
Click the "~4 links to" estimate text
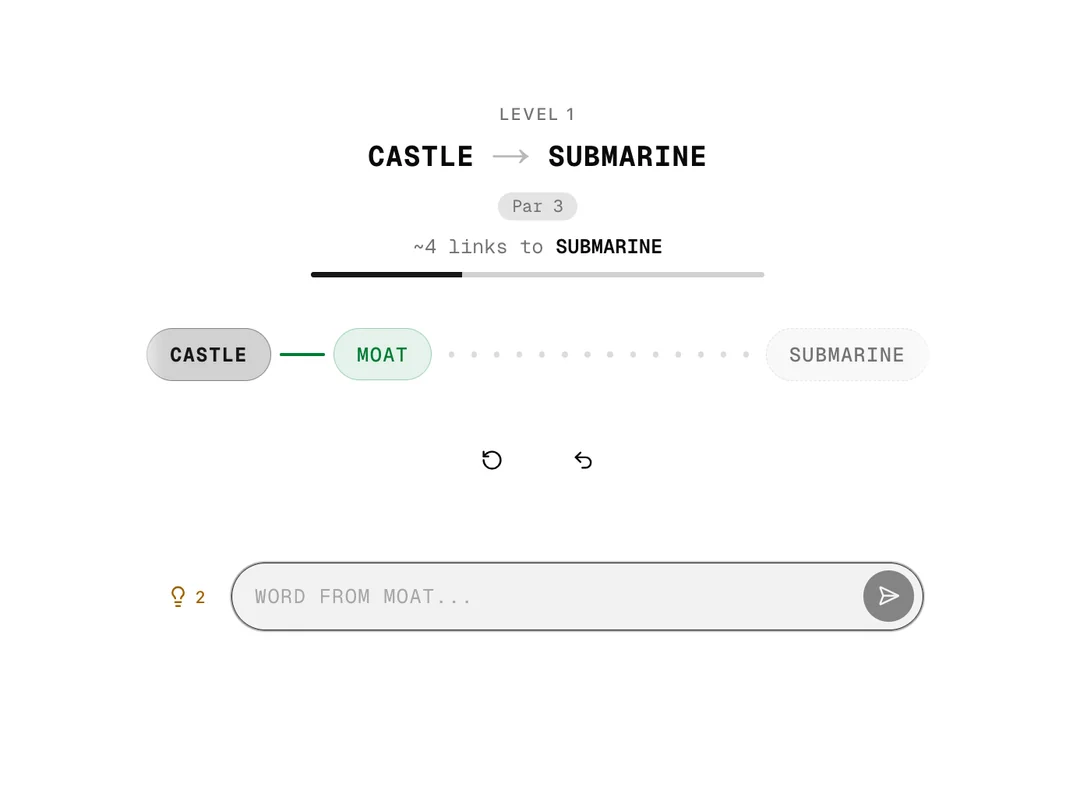pyautogui.click(x=478, y=247)
